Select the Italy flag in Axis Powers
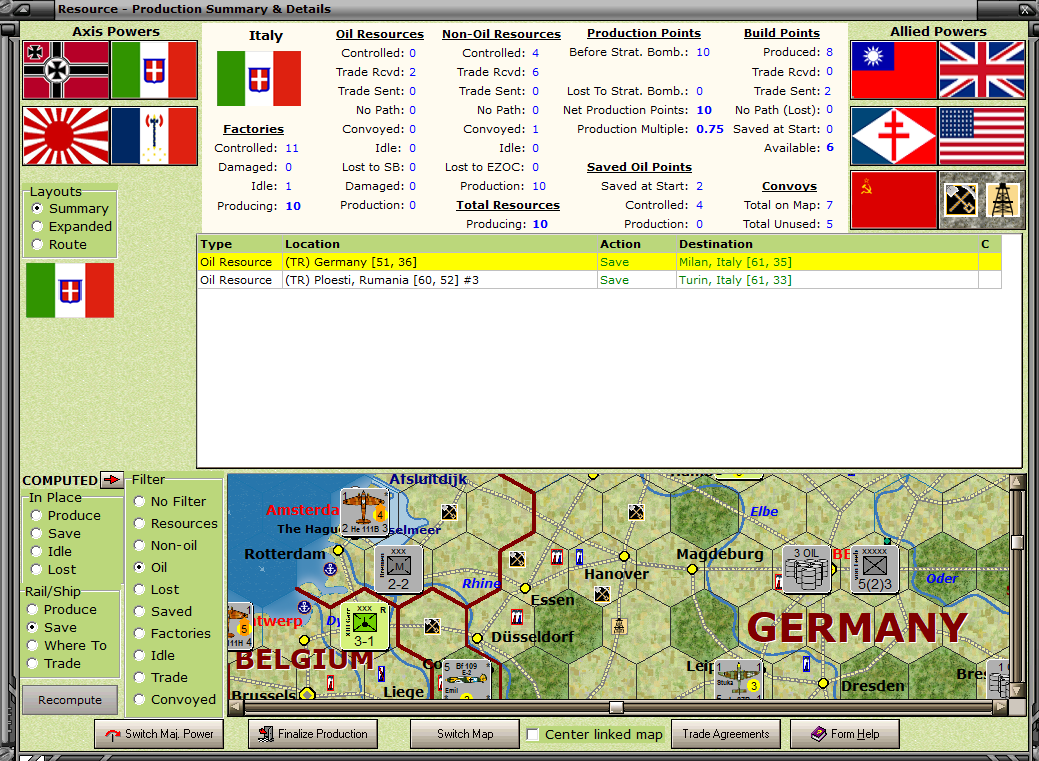The height and width of the screenshot is (761, 1039). pyautogui.click(x=154, y=70)
